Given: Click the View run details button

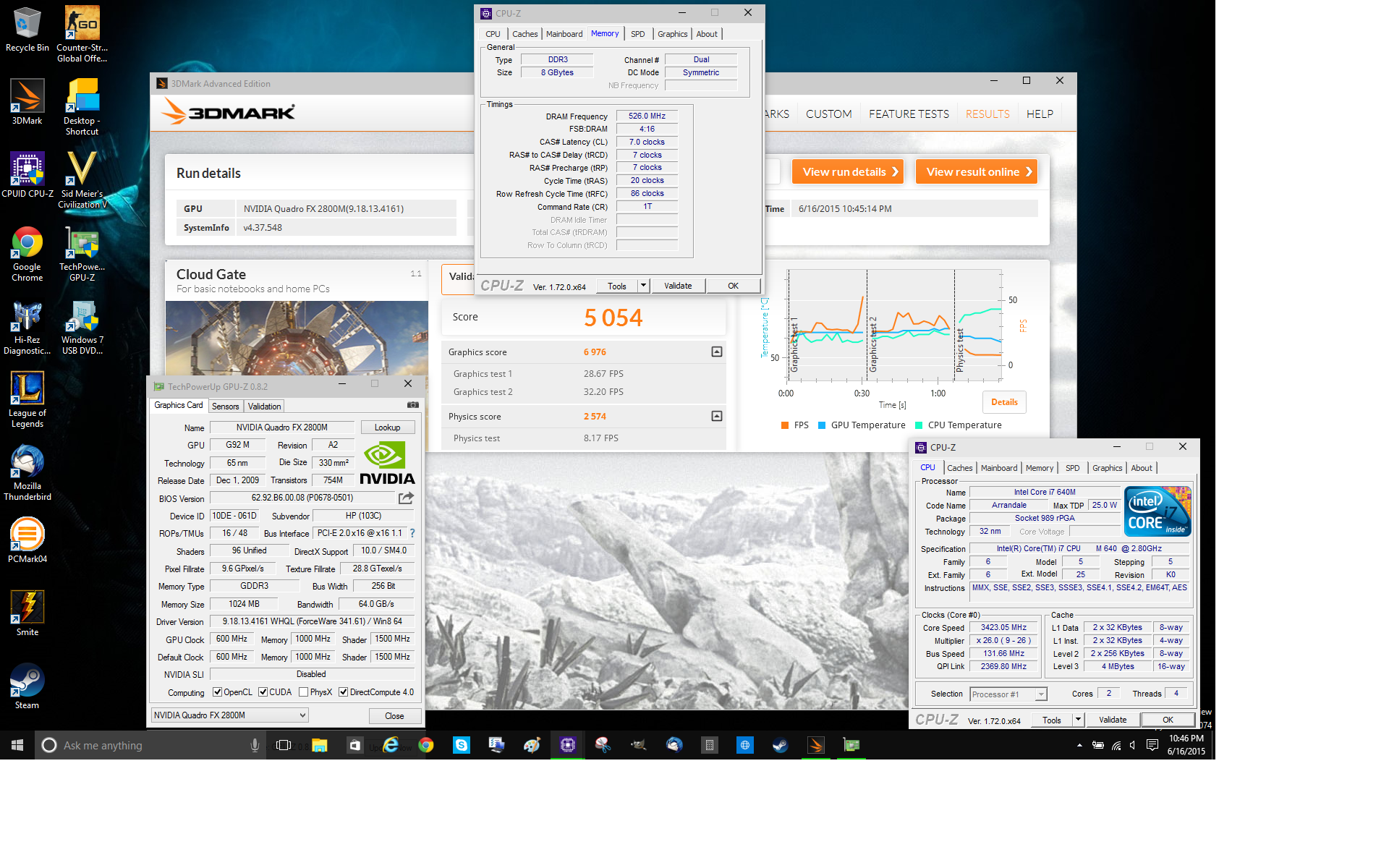Looking at the screenshot, I should pyautogui.click(x=848, y=172).
